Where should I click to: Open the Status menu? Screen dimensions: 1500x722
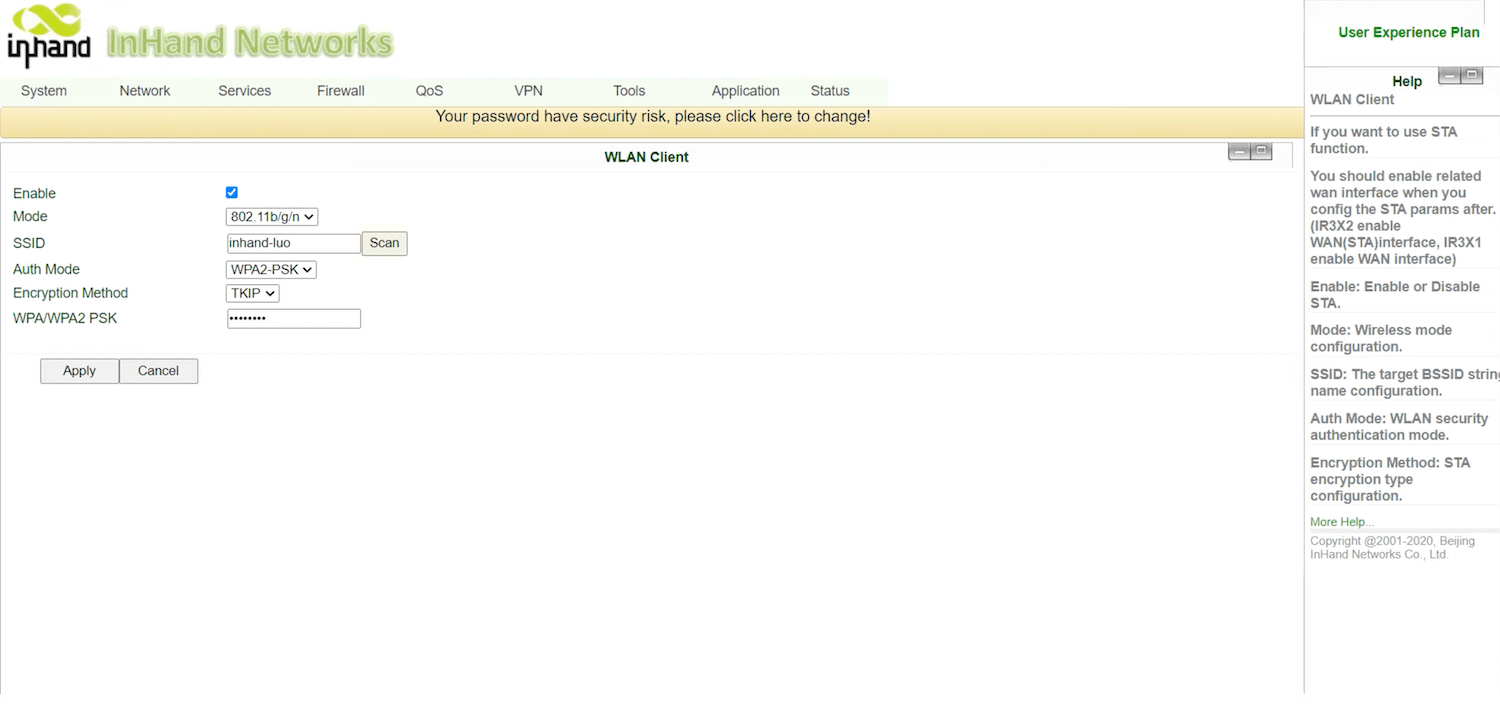click(x=830, y=91)
